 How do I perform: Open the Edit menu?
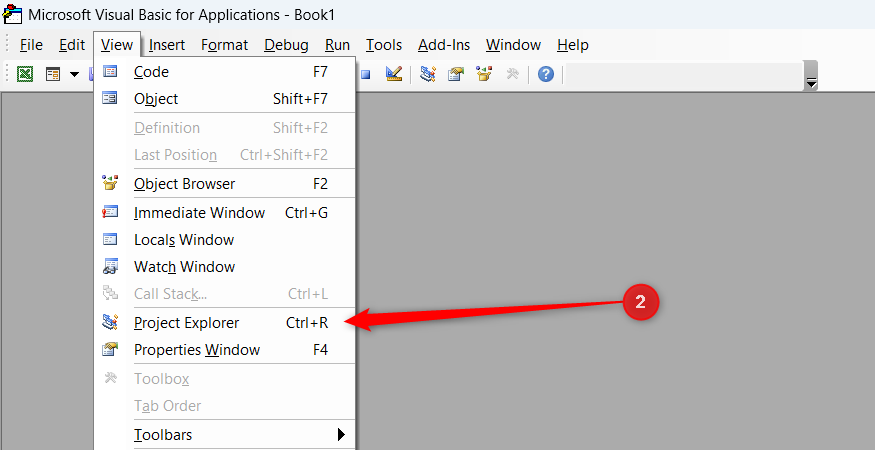[72, 45]
